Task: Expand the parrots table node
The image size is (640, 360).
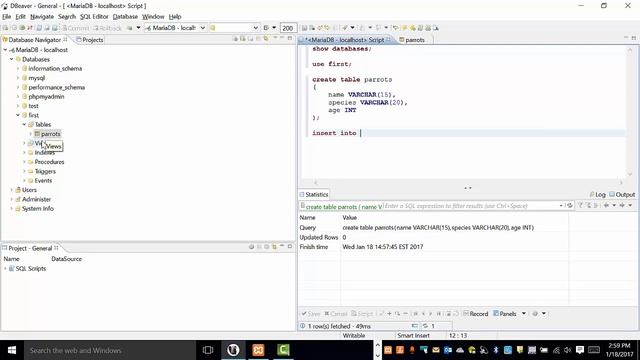Action: (x=30, y=134)
